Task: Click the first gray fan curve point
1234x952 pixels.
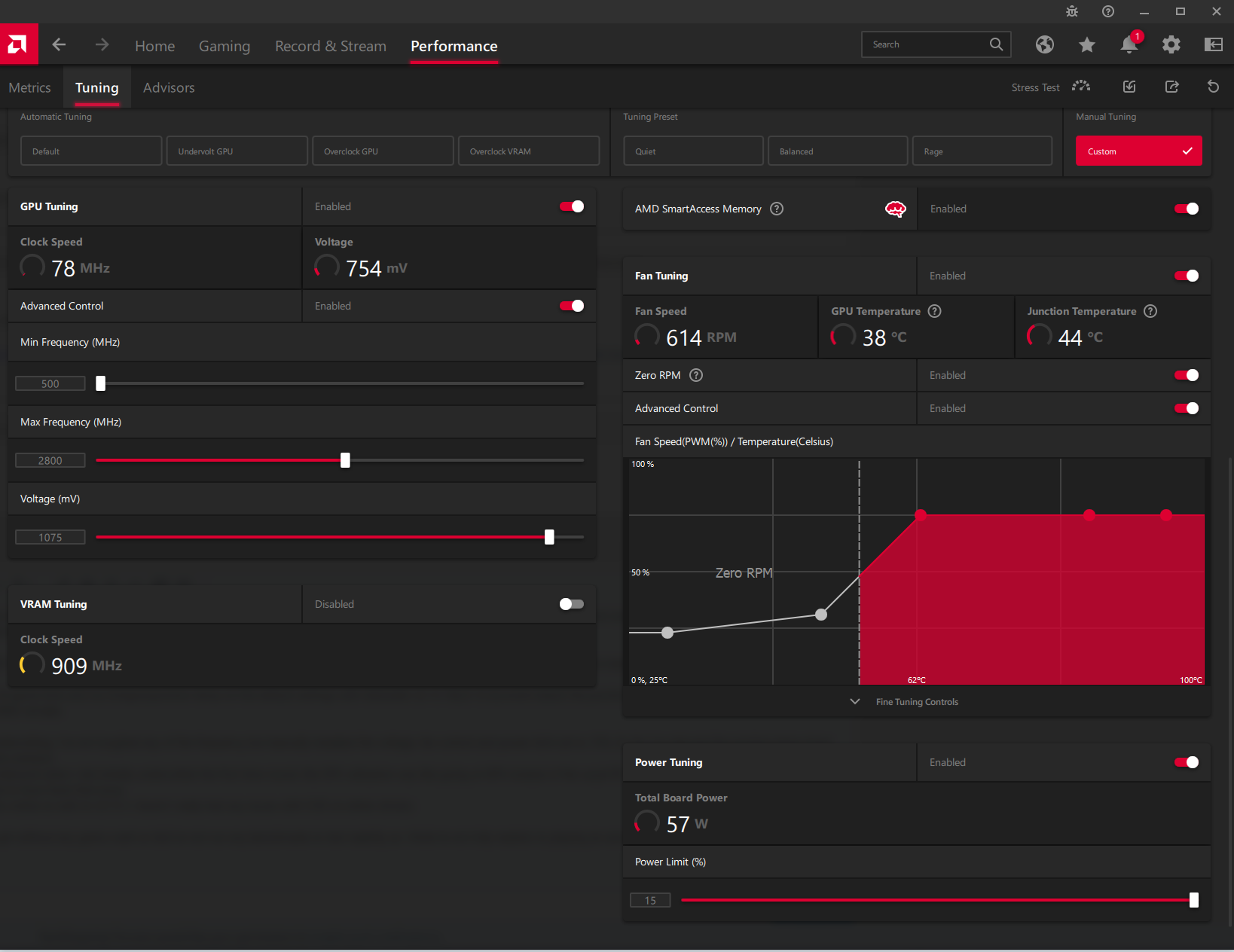Action: (667, 633)
